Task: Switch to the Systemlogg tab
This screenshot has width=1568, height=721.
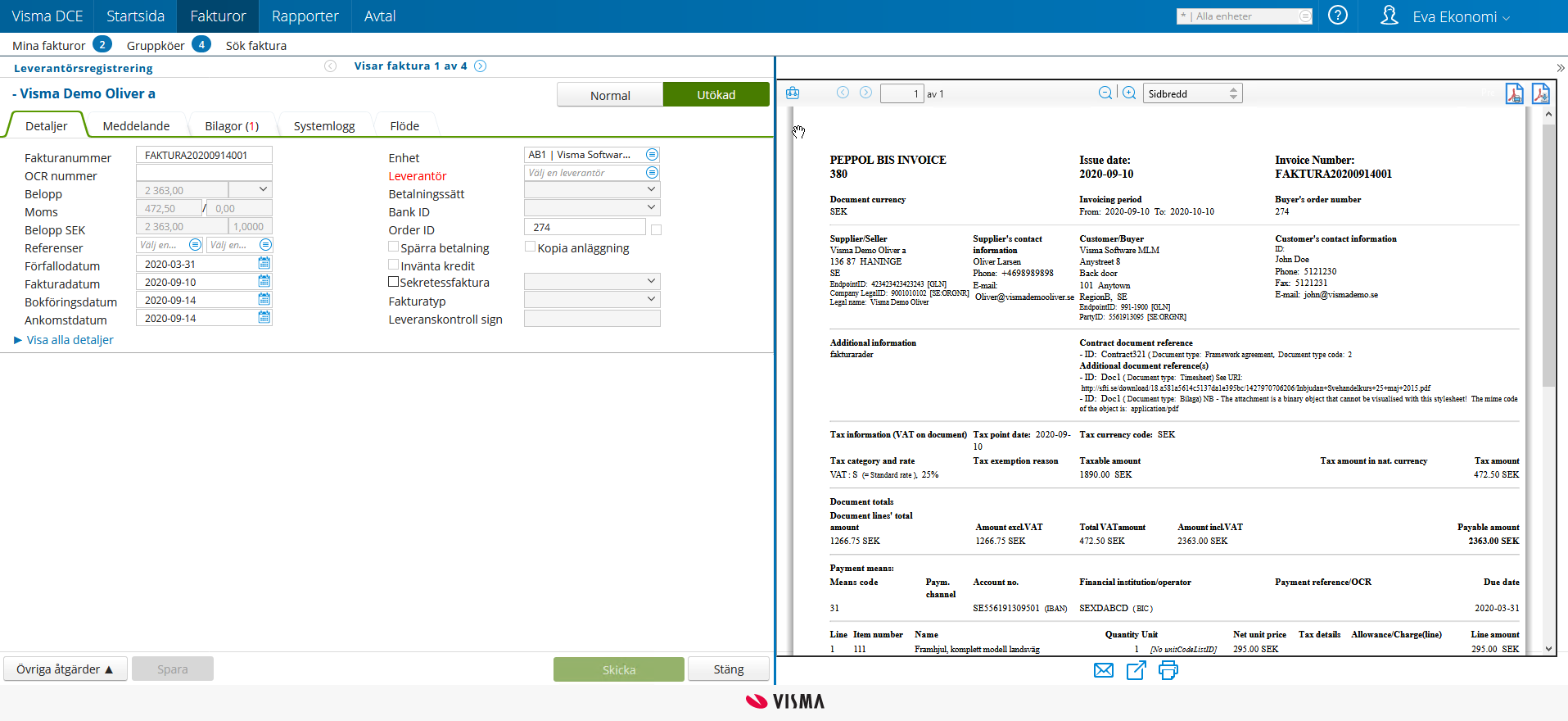Action: [x=324, y=126]
